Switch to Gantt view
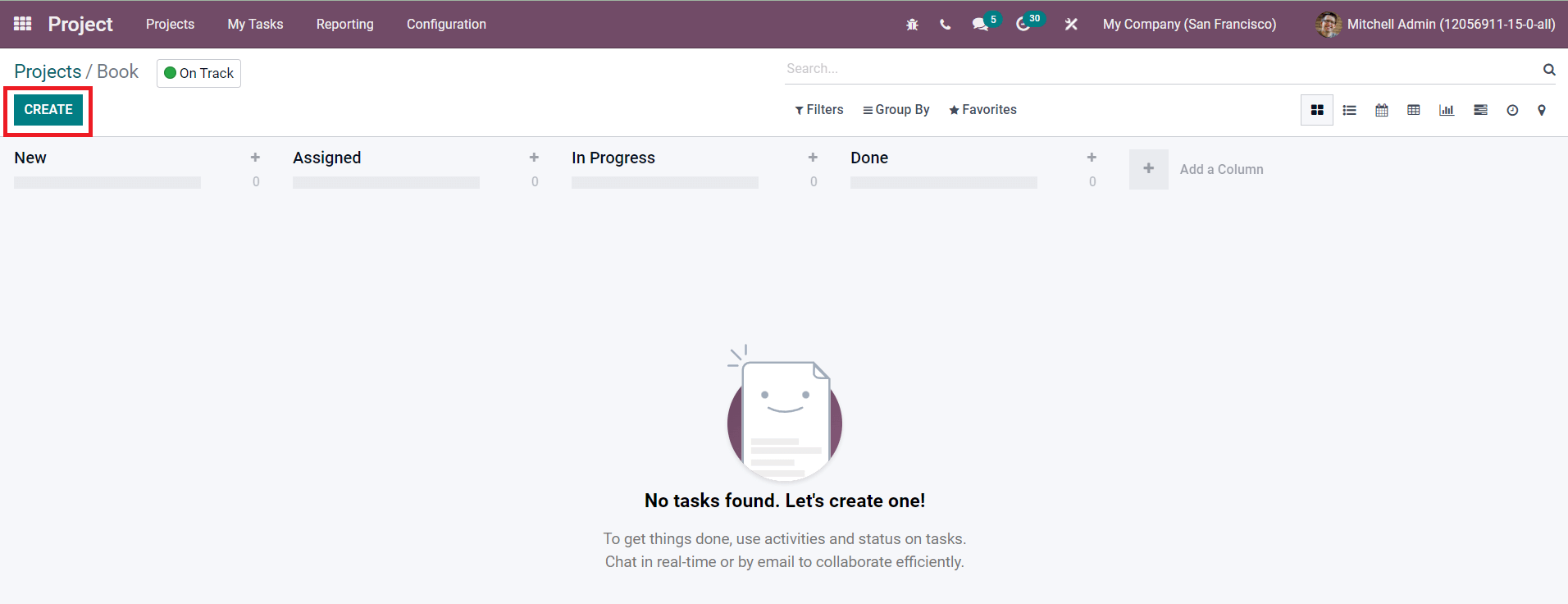Image resolution: width=1568 pixels, height=604 pixels. (1480, 110)
